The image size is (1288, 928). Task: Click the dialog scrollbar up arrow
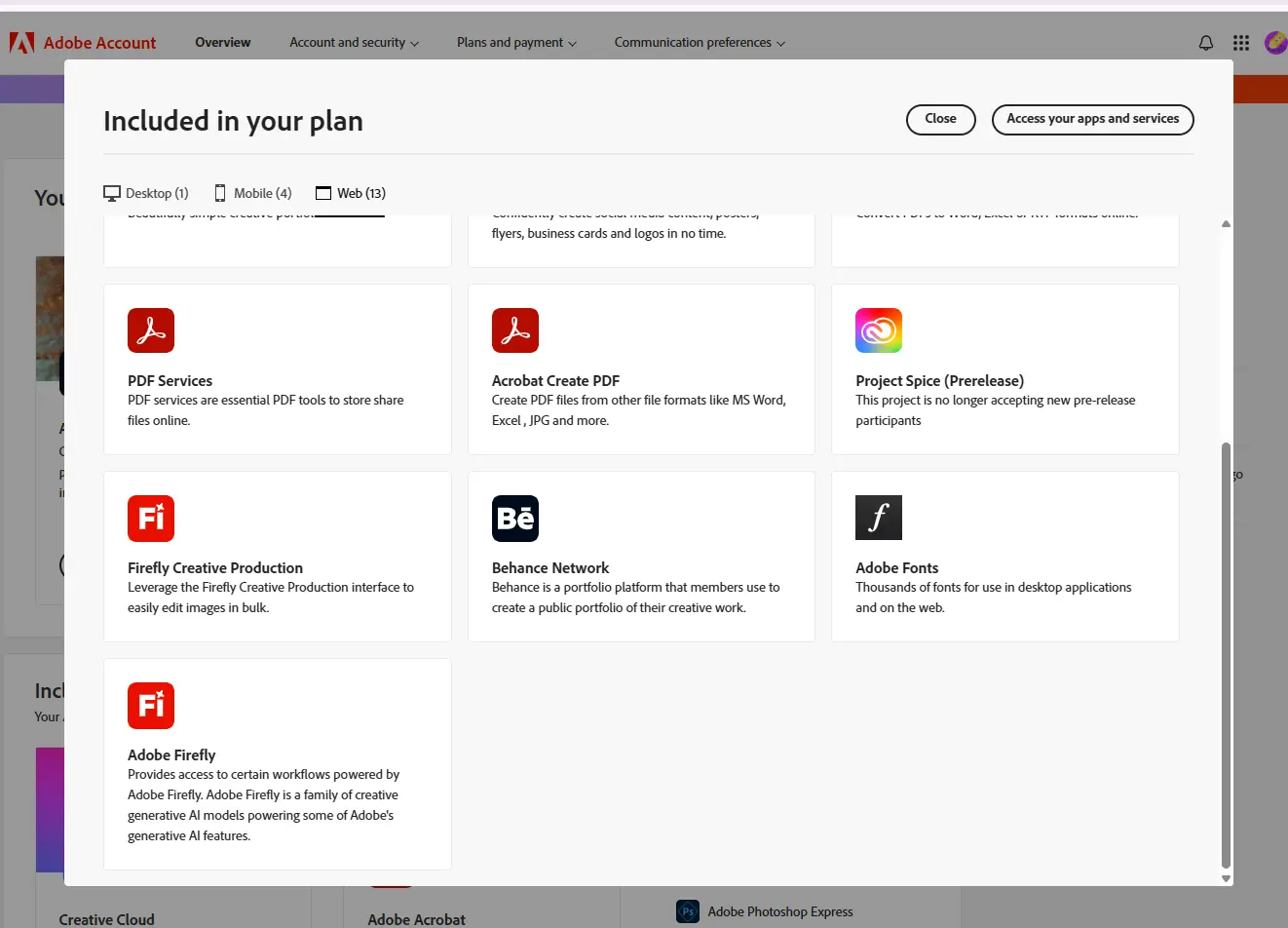1226,224
